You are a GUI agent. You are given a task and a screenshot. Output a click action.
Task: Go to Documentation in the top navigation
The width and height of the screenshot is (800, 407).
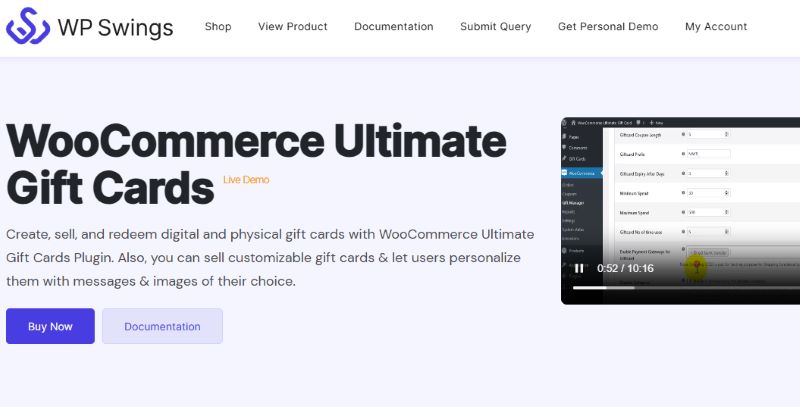click(393, 27)
